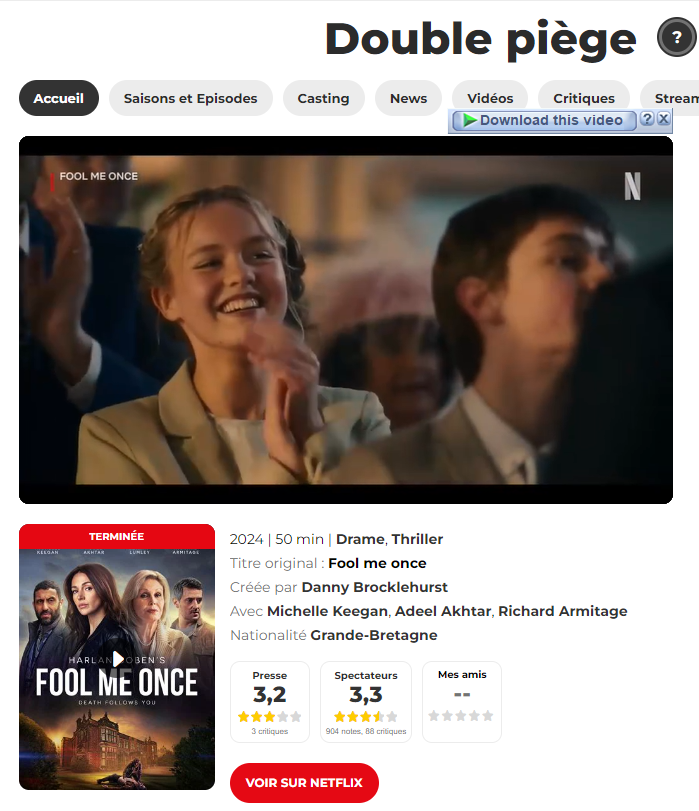Image resolution: width=699 pixels, height=811 pixels.
Task: Open Adeel Akhtar actor page
Action: (443, 611)
